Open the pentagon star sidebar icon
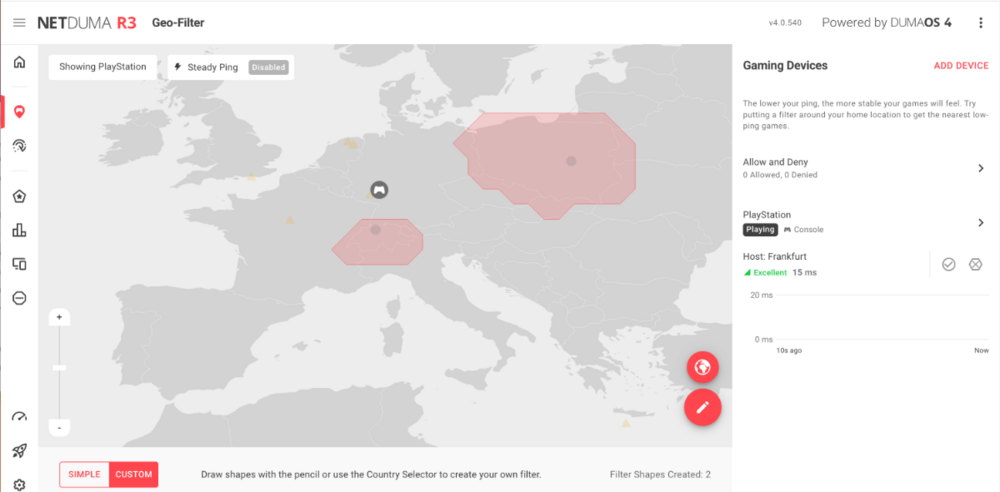The height and width of the screenshot is (492, 1000). 19,196
